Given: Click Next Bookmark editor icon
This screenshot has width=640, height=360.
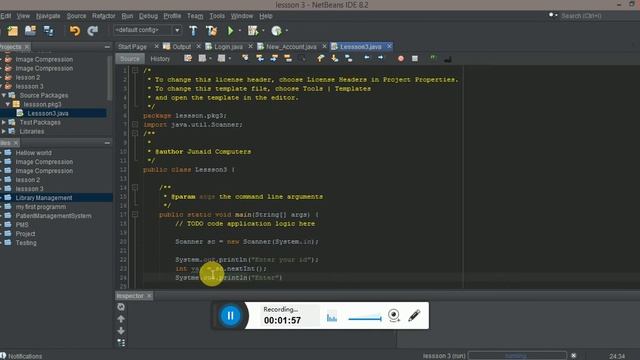Looking at the screenshot, I should (335, 58).
